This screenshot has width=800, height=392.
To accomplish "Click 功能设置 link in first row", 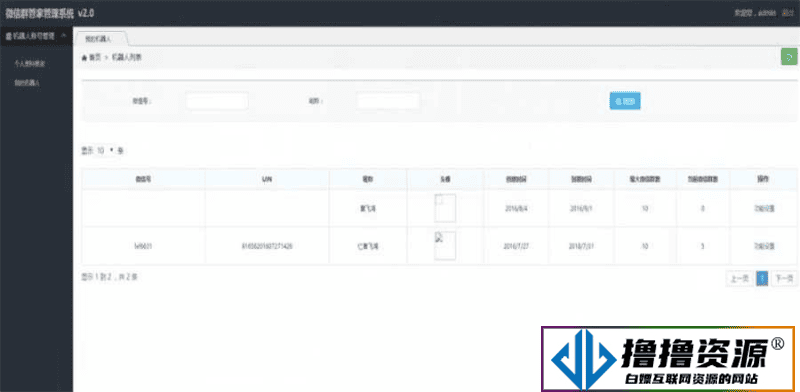I will [x=764, y=208].
